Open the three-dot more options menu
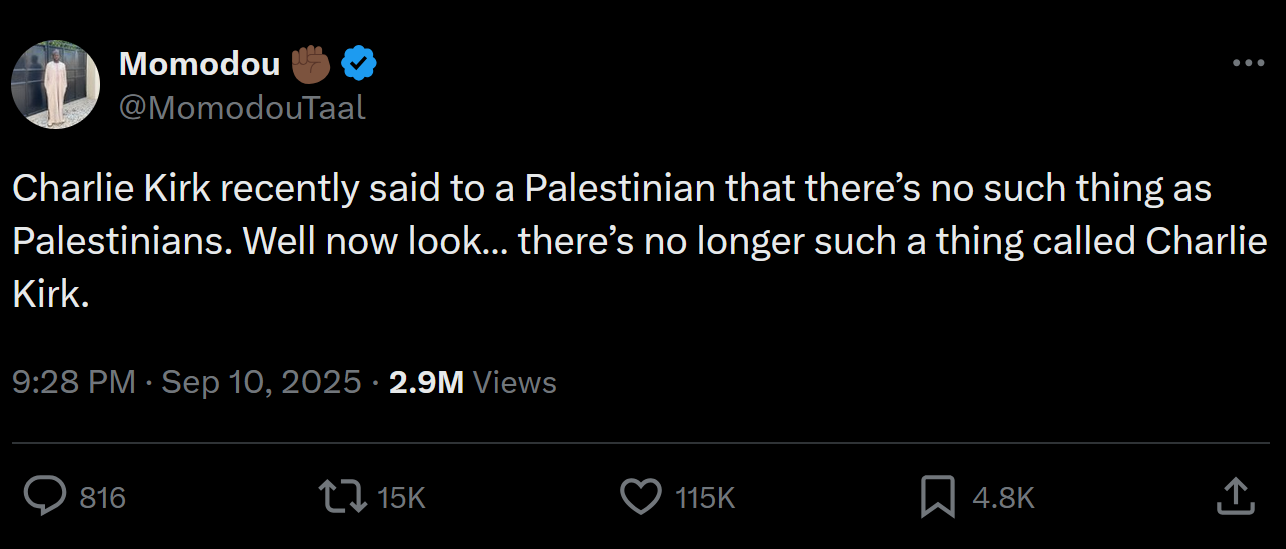The width and height of the screenshot is (1286, 549). pos(1248,63)
